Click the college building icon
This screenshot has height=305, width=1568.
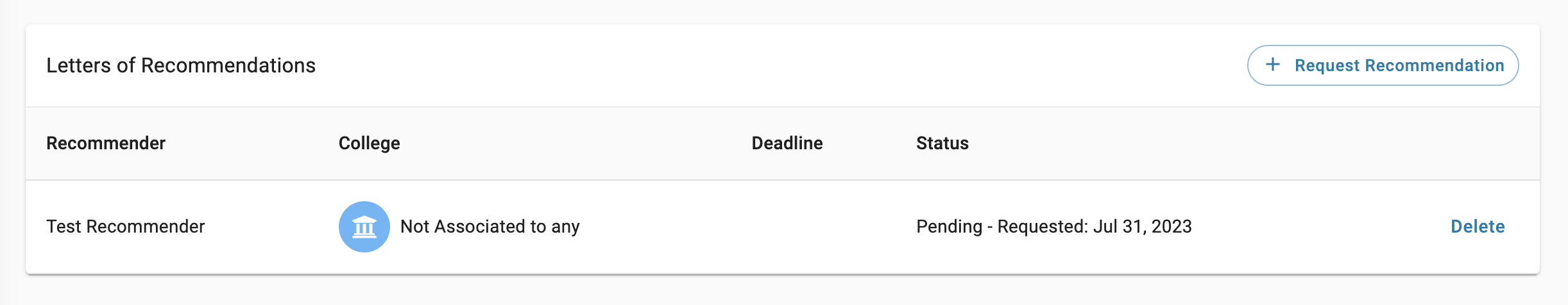tap(364, 227)
